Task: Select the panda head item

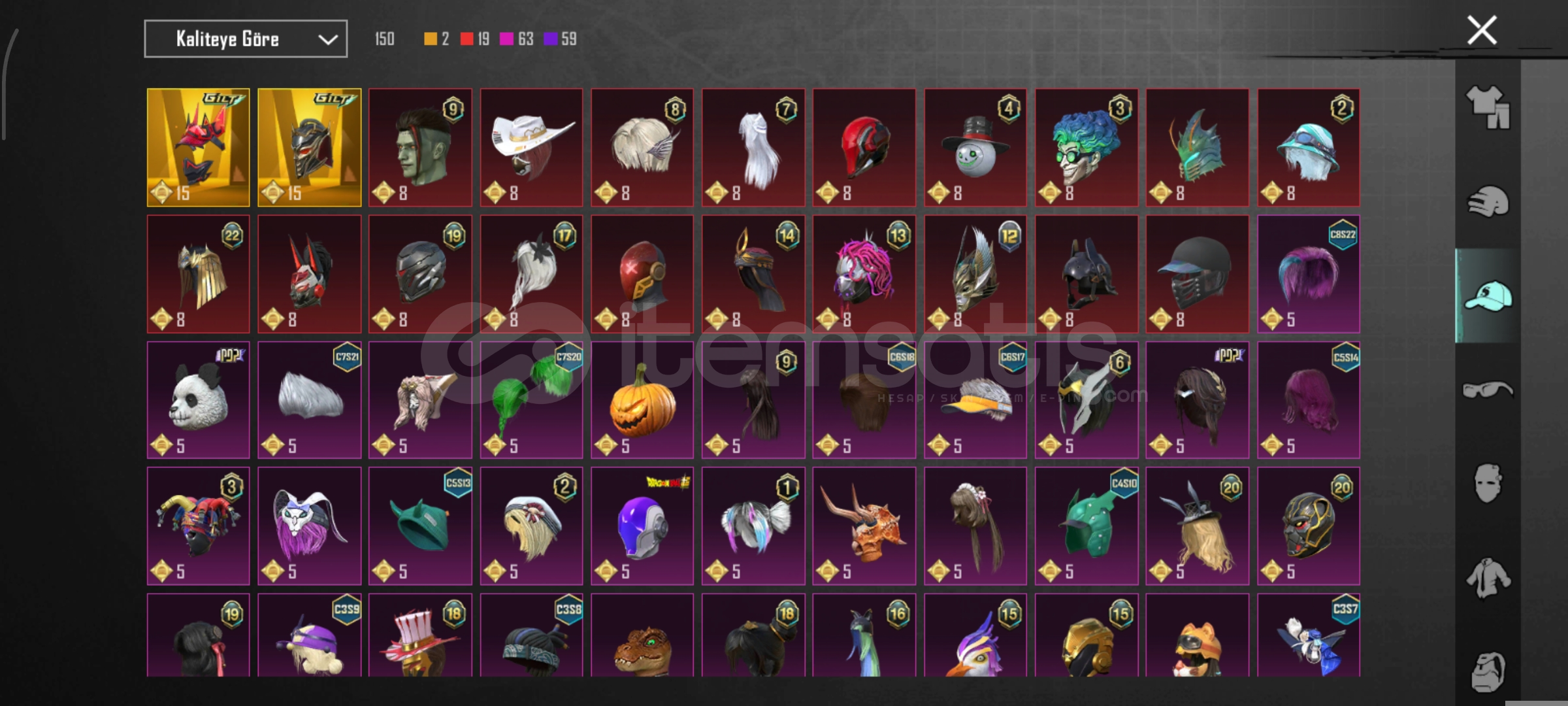Action: [198, 399]
